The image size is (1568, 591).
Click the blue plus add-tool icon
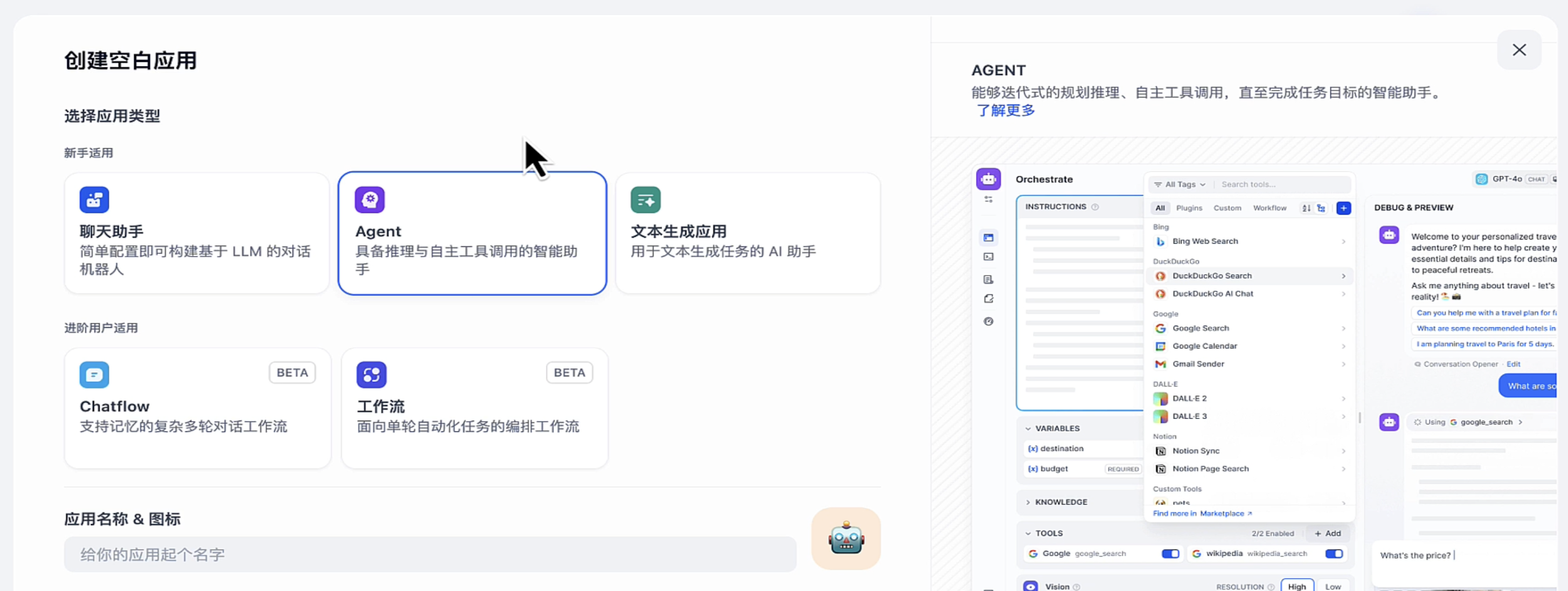tap(1343, 208)
